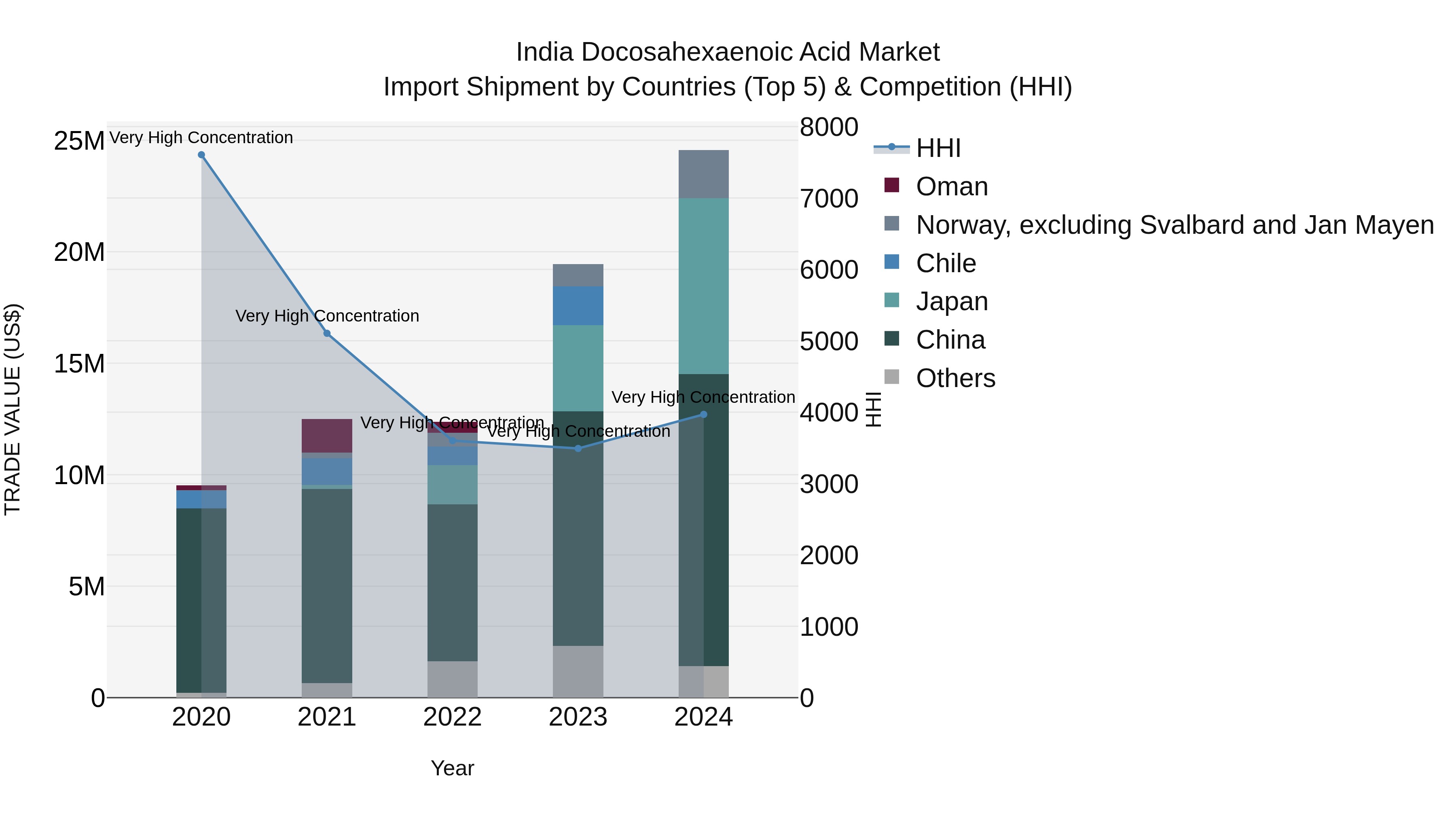Click the Year axis title
Viewport: 1456px width, 819px height.
[452, 768]
